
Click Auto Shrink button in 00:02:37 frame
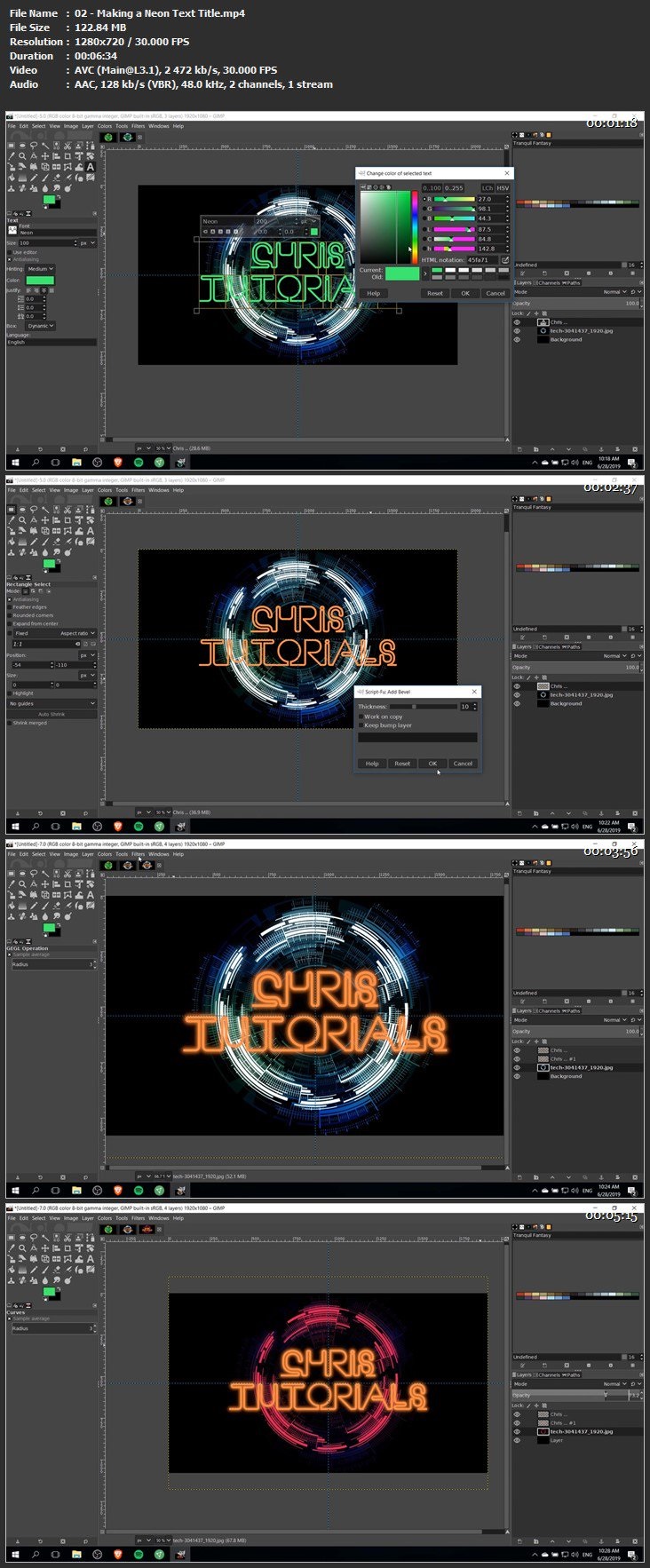pos(52,714)
